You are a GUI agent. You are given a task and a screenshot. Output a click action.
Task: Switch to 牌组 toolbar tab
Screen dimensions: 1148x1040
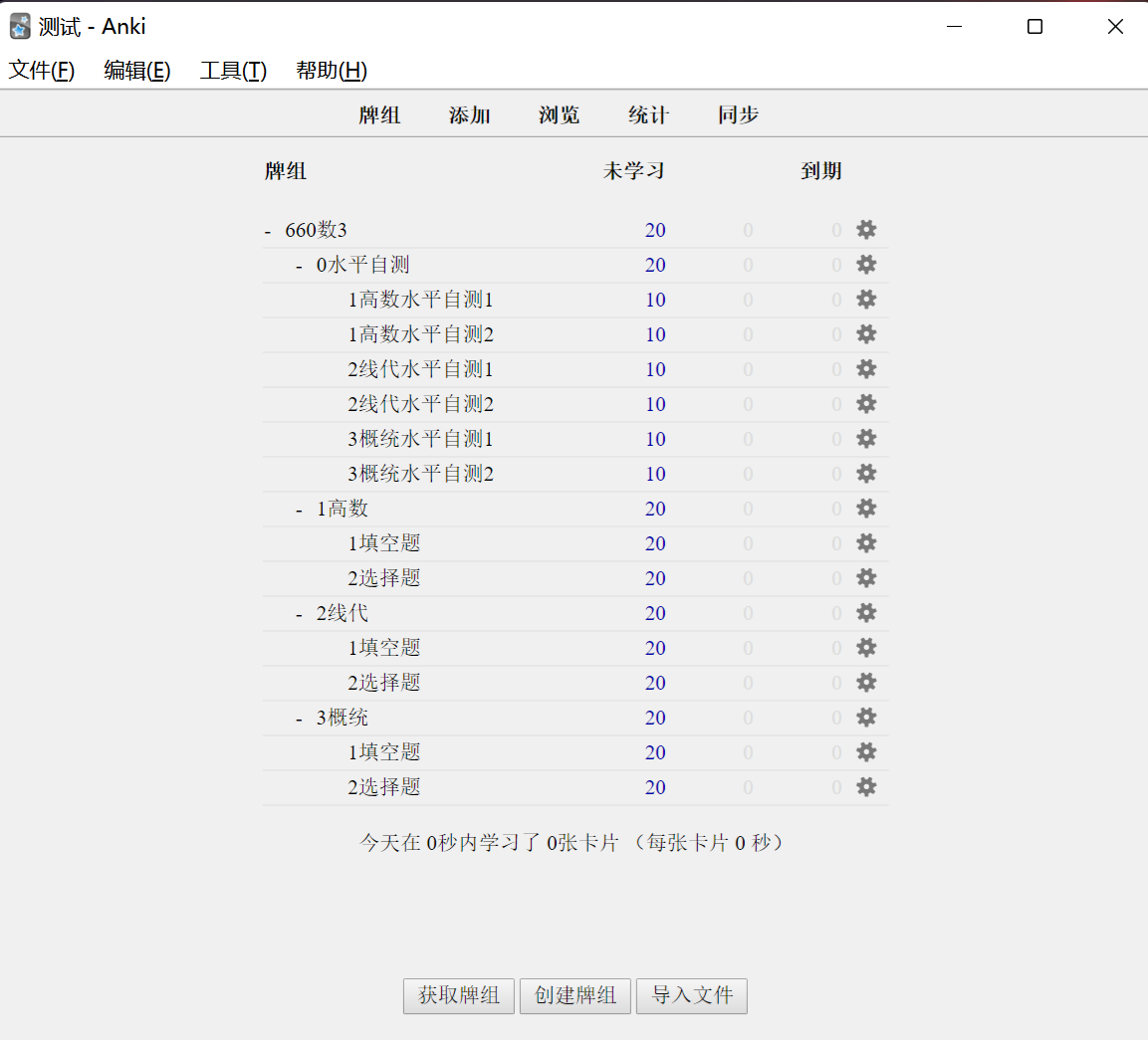click(379, 114)
